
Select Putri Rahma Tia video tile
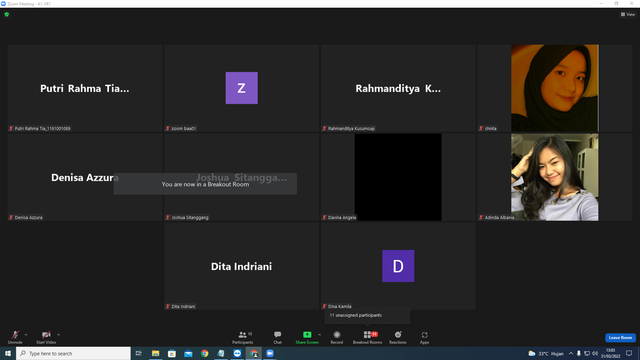[x=85, y=88]
